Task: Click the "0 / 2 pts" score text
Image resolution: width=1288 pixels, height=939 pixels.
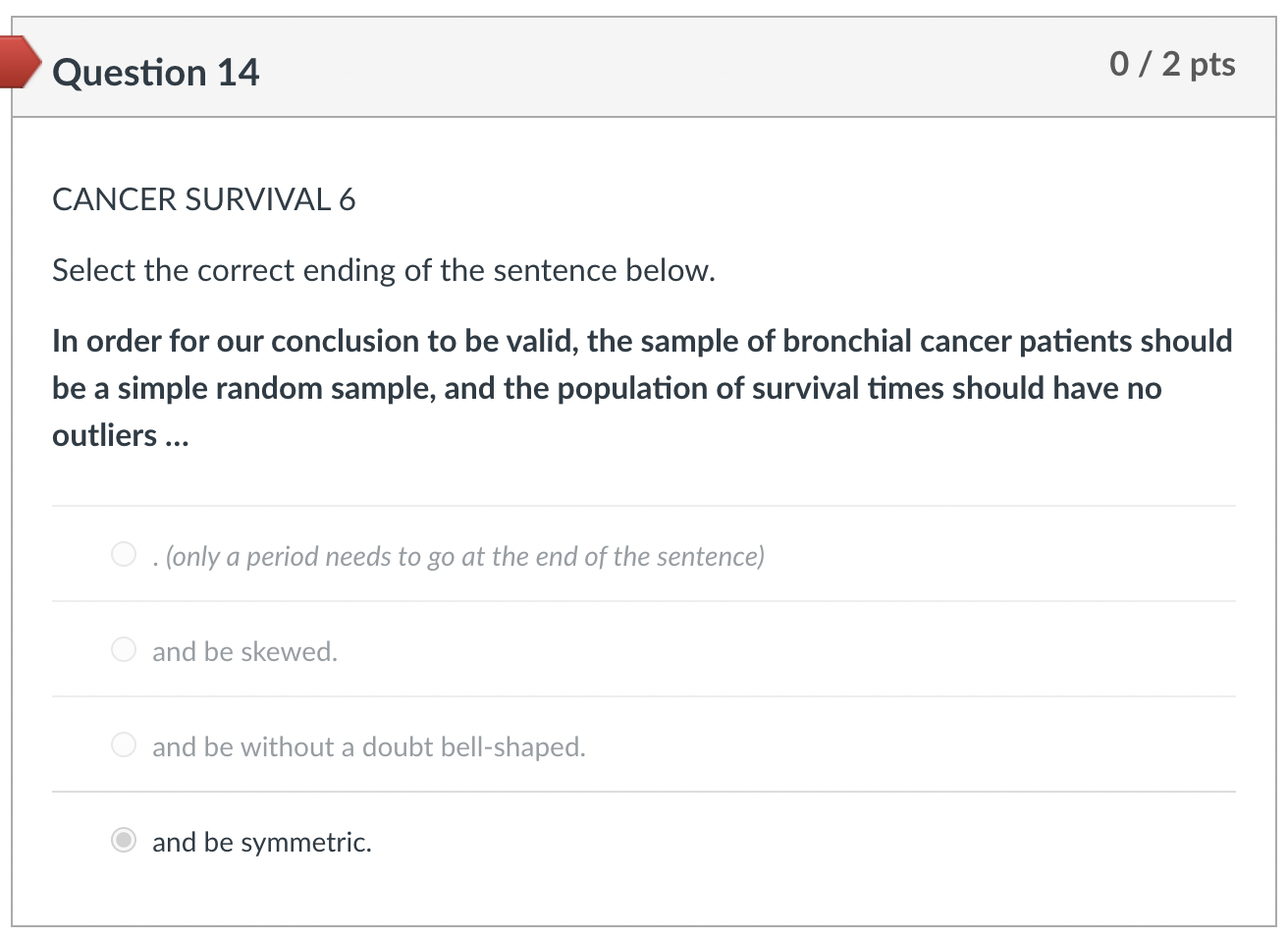Action: [x=1172, y=64]
